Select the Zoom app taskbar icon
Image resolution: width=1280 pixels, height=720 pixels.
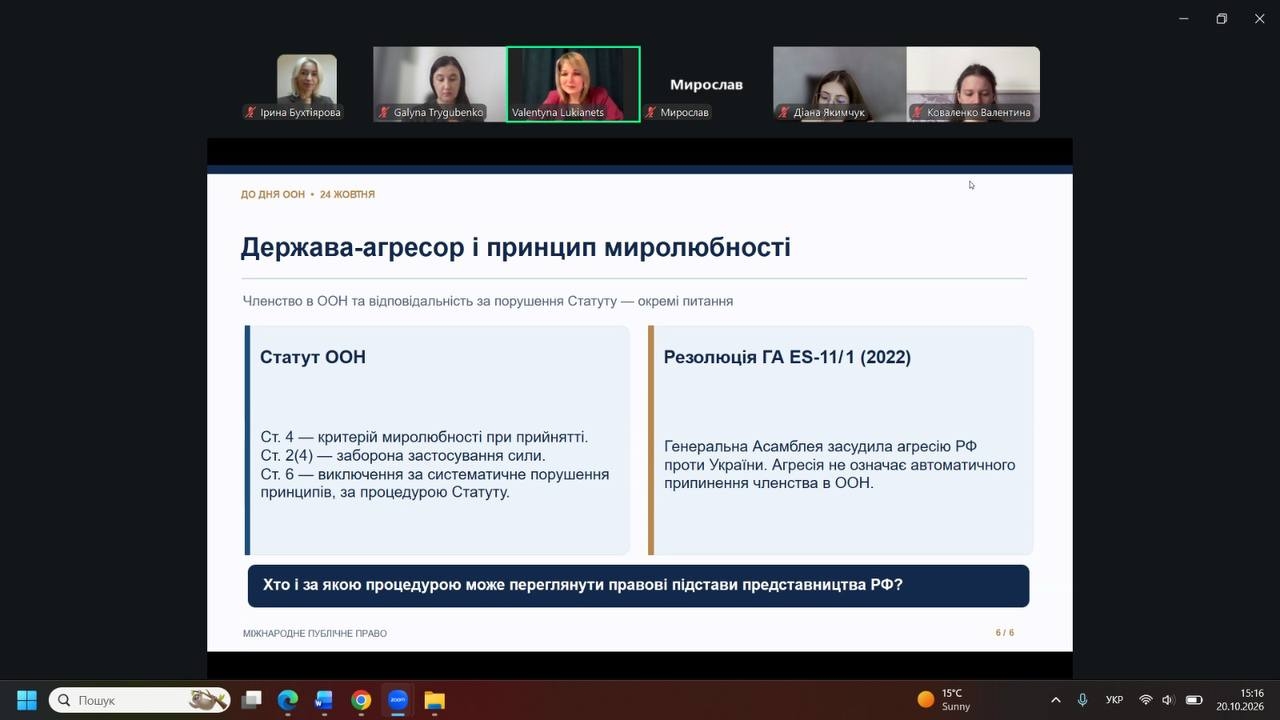pos(398,700)
